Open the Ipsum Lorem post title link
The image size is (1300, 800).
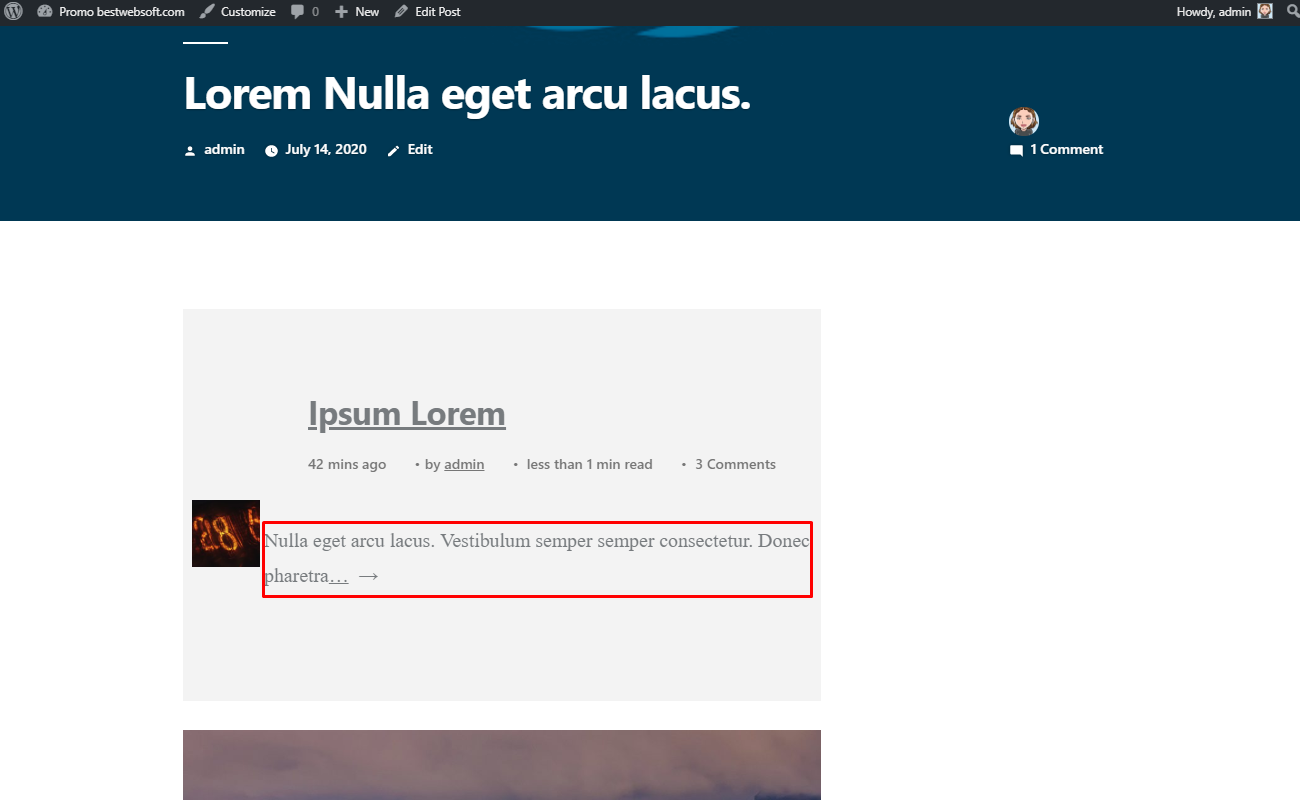tap(407, 413)
